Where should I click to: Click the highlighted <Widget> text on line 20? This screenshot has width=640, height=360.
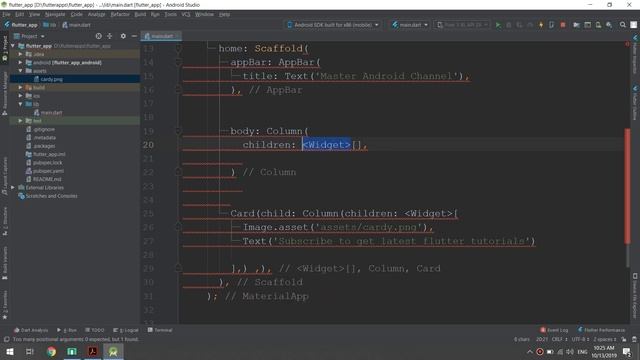click(x=327, y=144)
